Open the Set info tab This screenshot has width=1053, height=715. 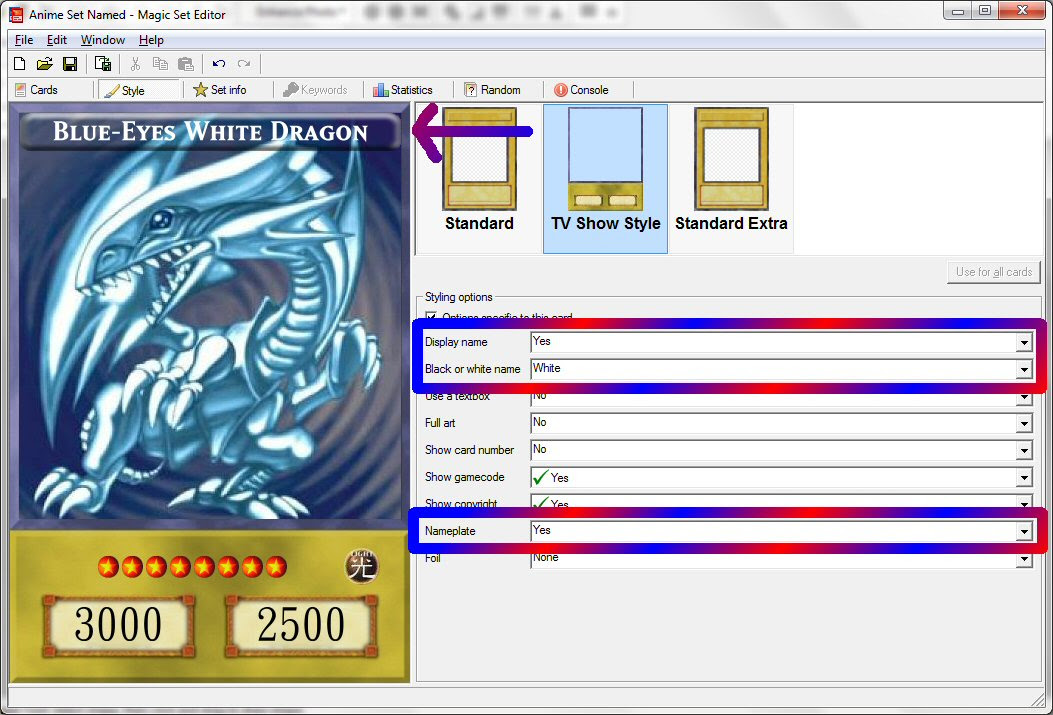pyautogui.click(x=220, y=90)
